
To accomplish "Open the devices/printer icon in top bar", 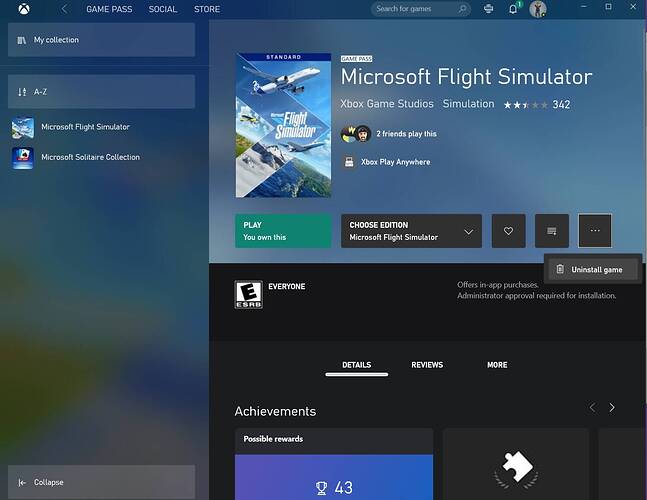I will (x=489, y=9).
